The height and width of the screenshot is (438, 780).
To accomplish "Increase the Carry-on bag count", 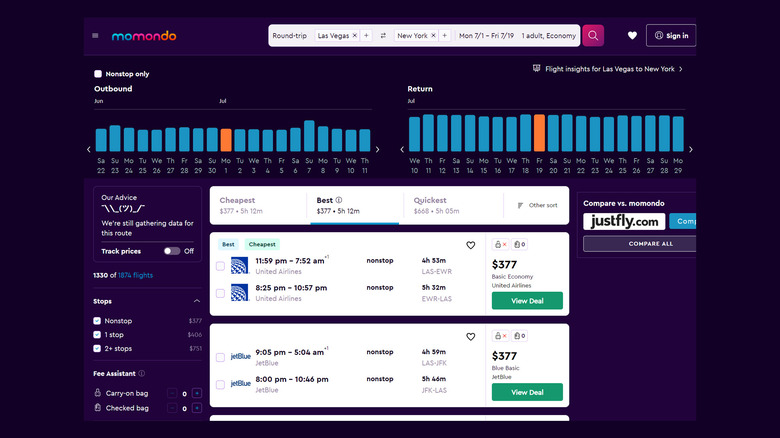I will click(197, 394).
